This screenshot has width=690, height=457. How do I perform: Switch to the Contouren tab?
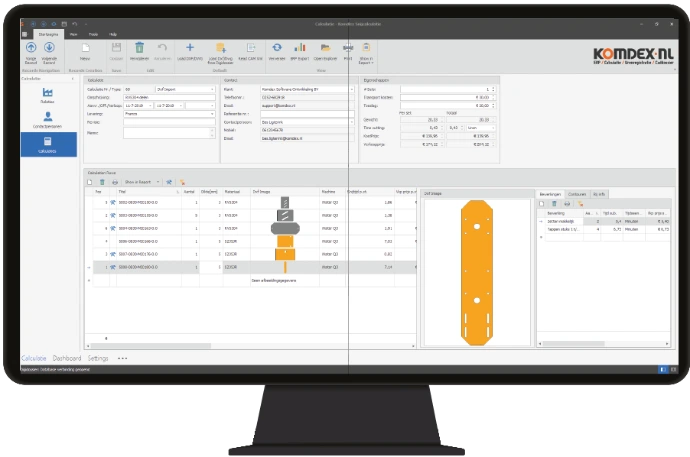[x=577, y=194]
